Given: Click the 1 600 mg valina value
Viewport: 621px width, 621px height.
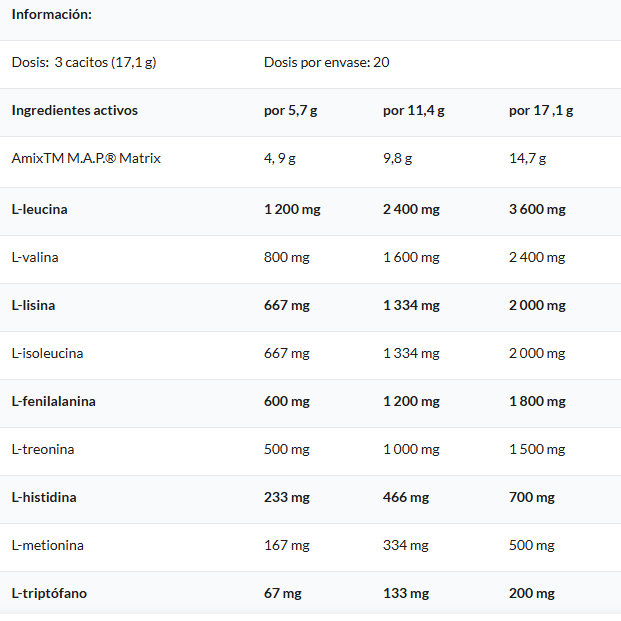Looking at the screenshot, I should (411, 257).
